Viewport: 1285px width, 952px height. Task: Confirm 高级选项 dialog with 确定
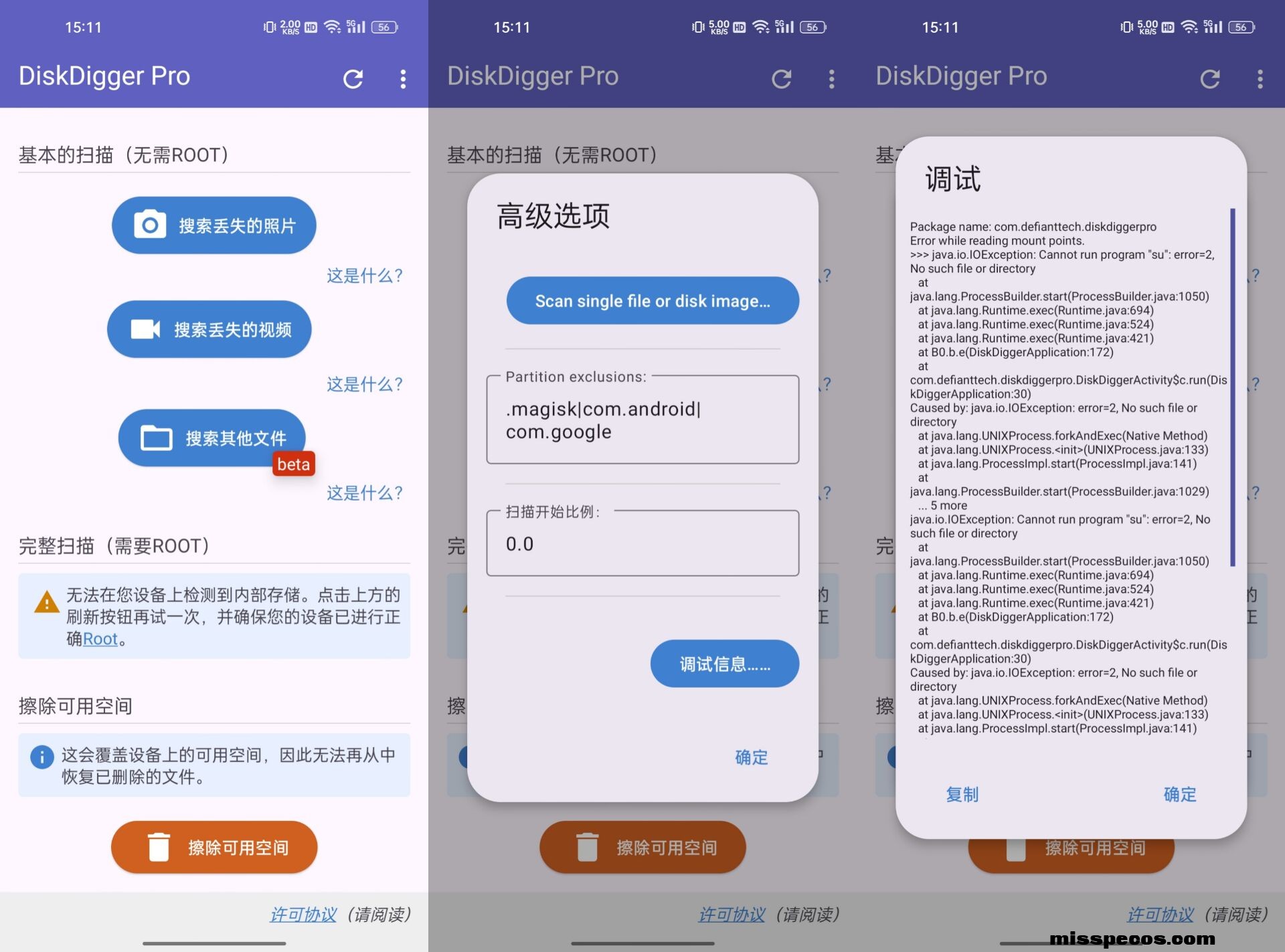pyautogui.click(x=751, y=757)
